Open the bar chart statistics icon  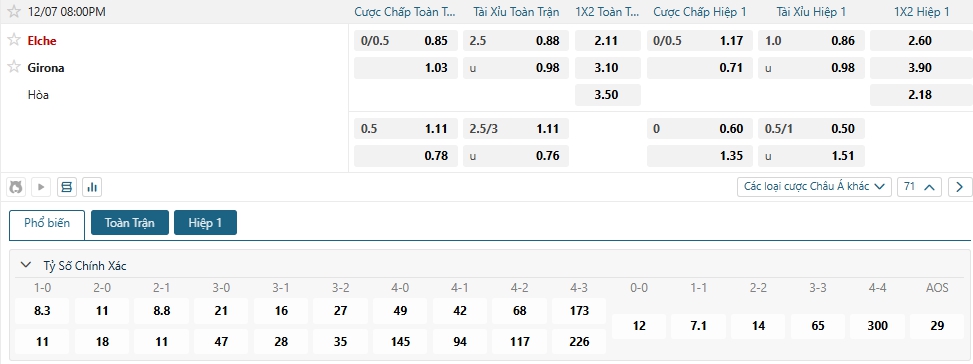tap(92, 187)
